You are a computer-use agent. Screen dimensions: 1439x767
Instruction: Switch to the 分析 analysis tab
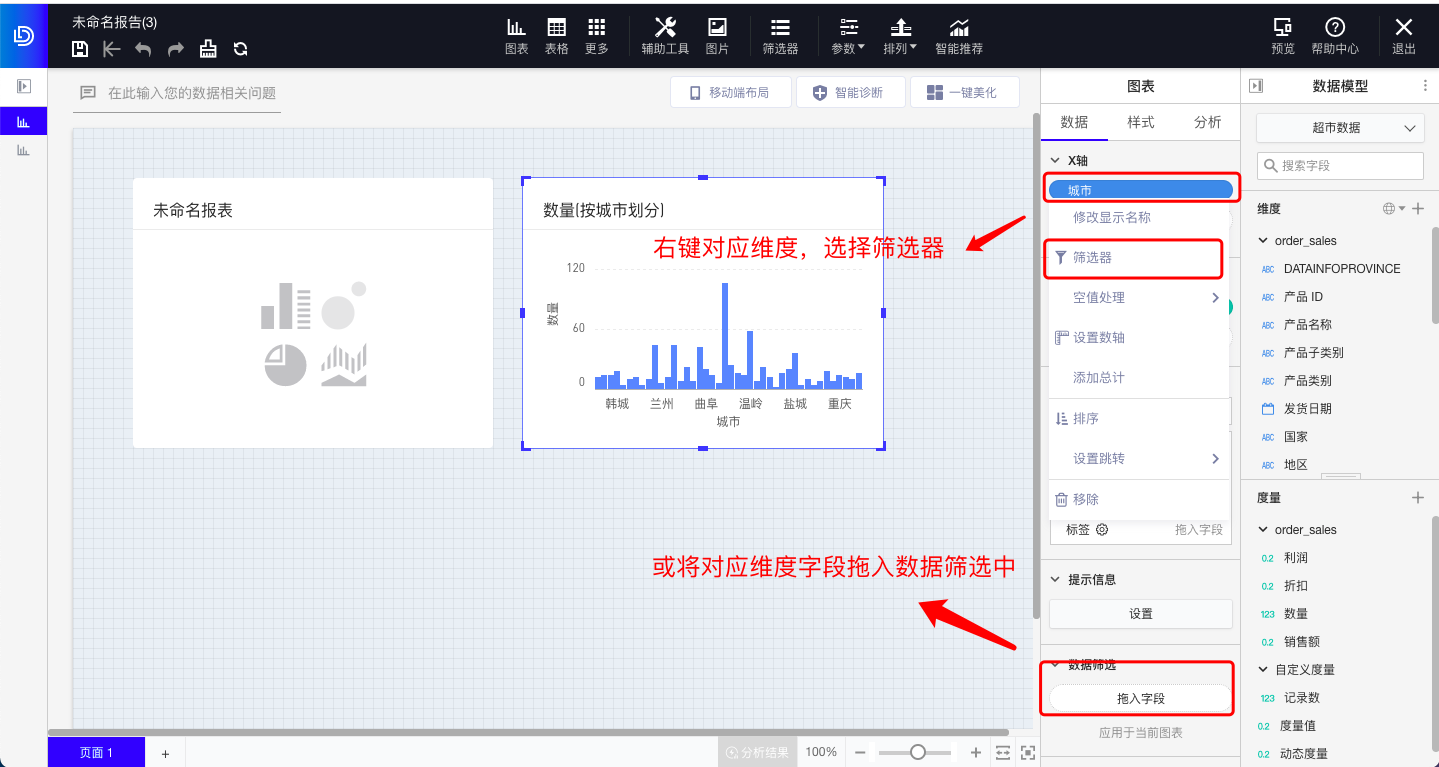coord(1208,122)
